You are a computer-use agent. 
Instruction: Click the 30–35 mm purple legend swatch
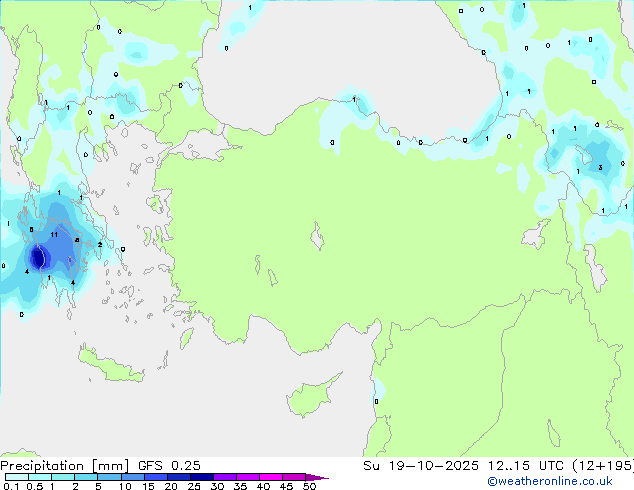(225, 477)
